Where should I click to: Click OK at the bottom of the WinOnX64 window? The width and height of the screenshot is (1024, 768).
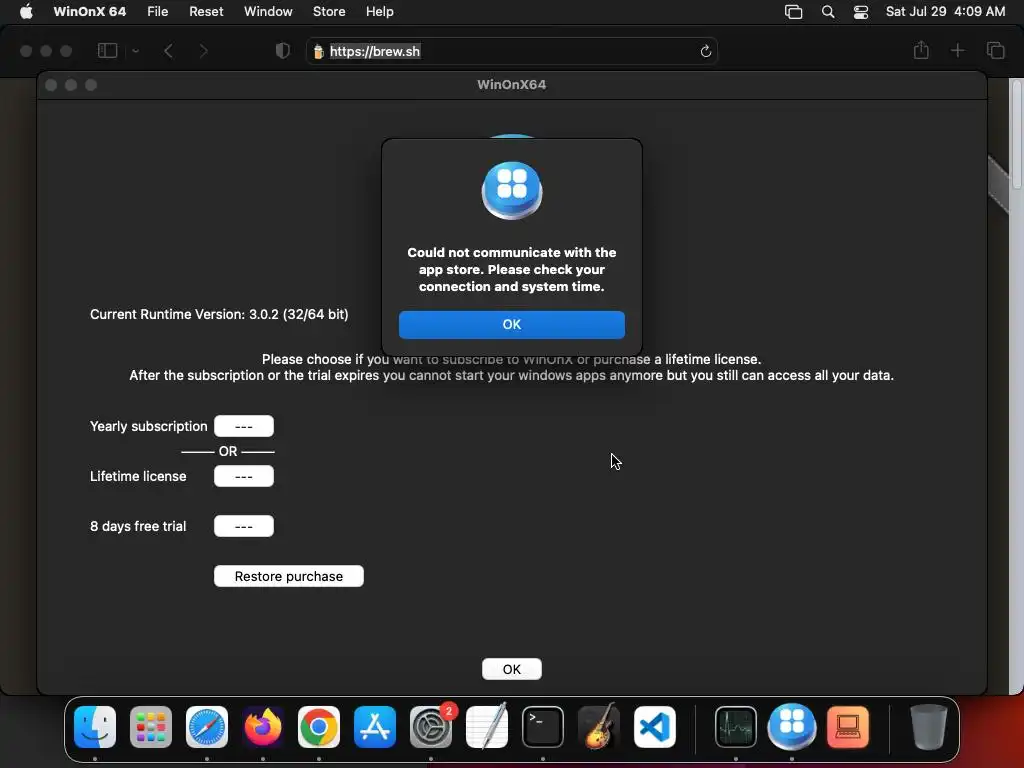511,669
